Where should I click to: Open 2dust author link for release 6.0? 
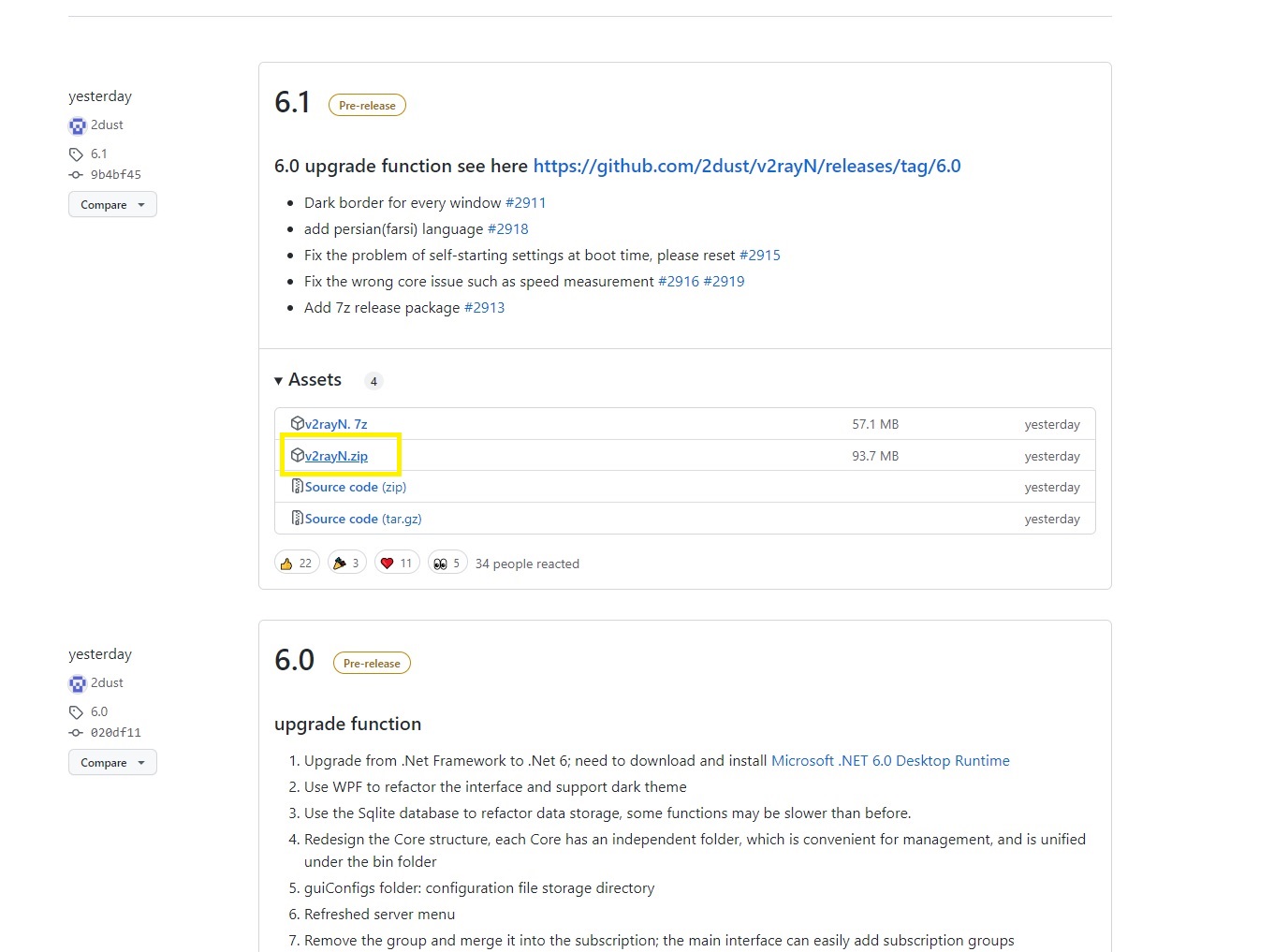pyautogui.click(x=107, y=682)
